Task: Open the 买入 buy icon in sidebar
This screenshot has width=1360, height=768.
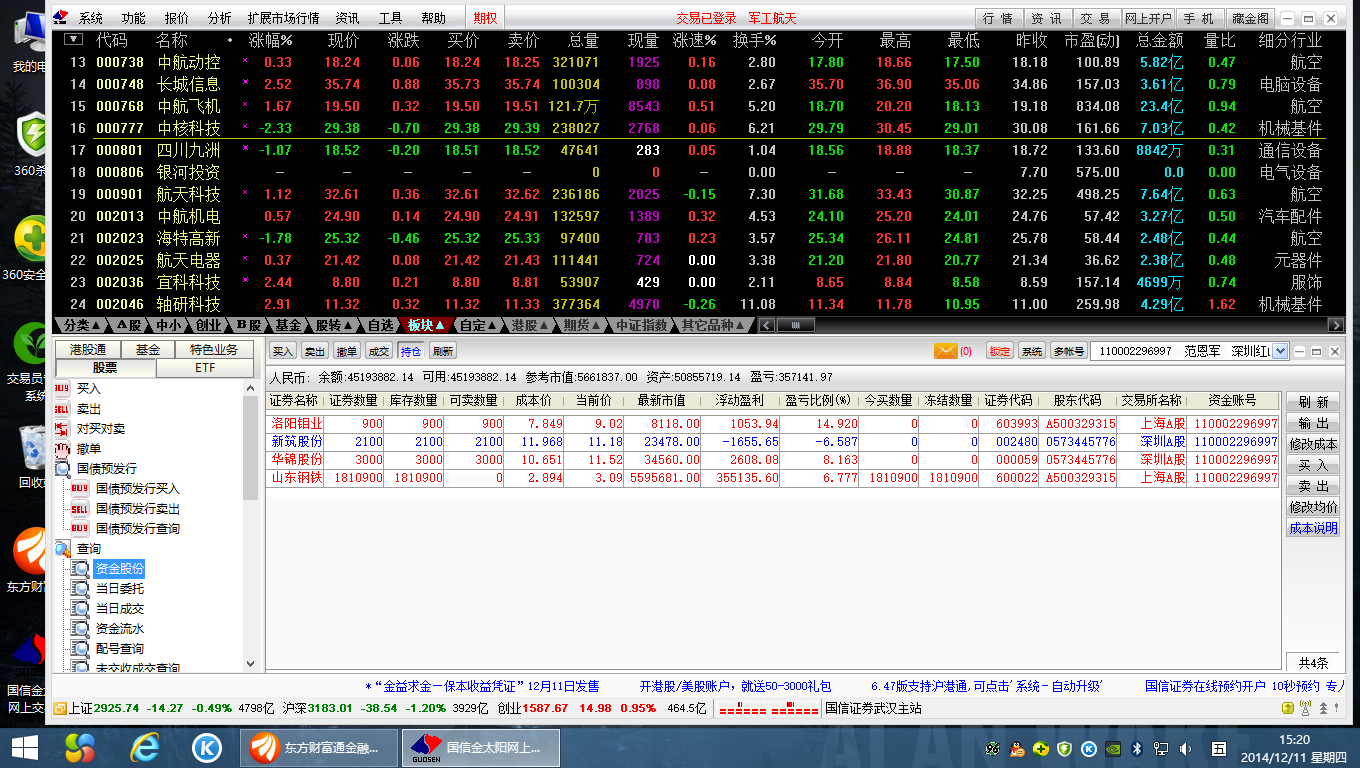Action: pyautogui.click(x=62, y=389)
